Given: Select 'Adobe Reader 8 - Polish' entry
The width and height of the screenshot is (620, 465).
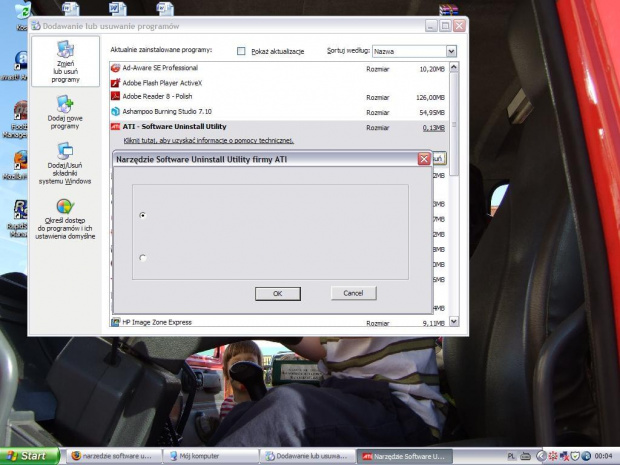Looking at the screenshot, I should coord(157,96).
